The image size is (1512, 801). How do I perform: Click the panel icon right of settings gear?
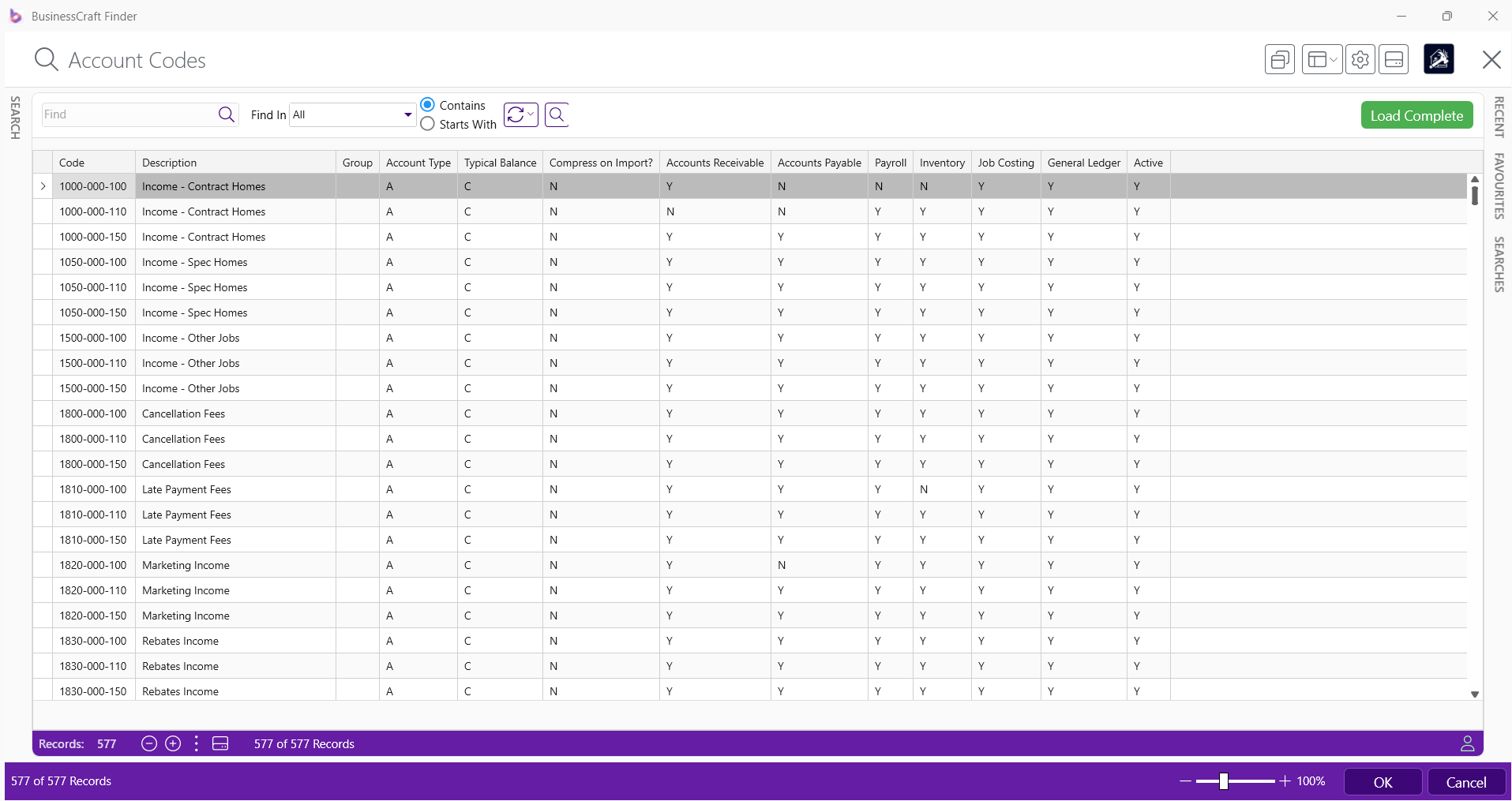(1394, 60)
